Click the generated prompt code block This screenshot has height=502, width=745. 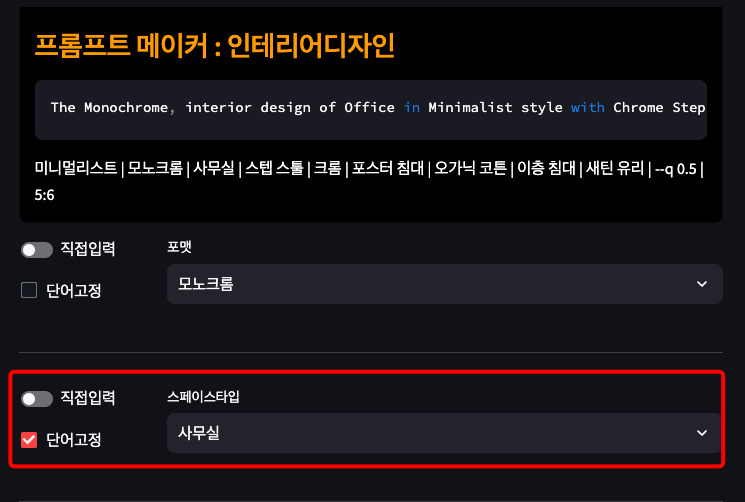point(371,110)
